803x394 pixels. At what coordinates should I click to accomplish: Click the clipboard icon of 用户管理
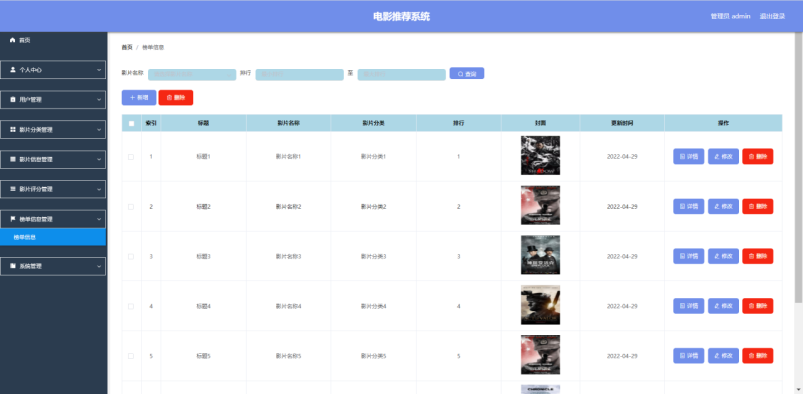tap(13, 99)
